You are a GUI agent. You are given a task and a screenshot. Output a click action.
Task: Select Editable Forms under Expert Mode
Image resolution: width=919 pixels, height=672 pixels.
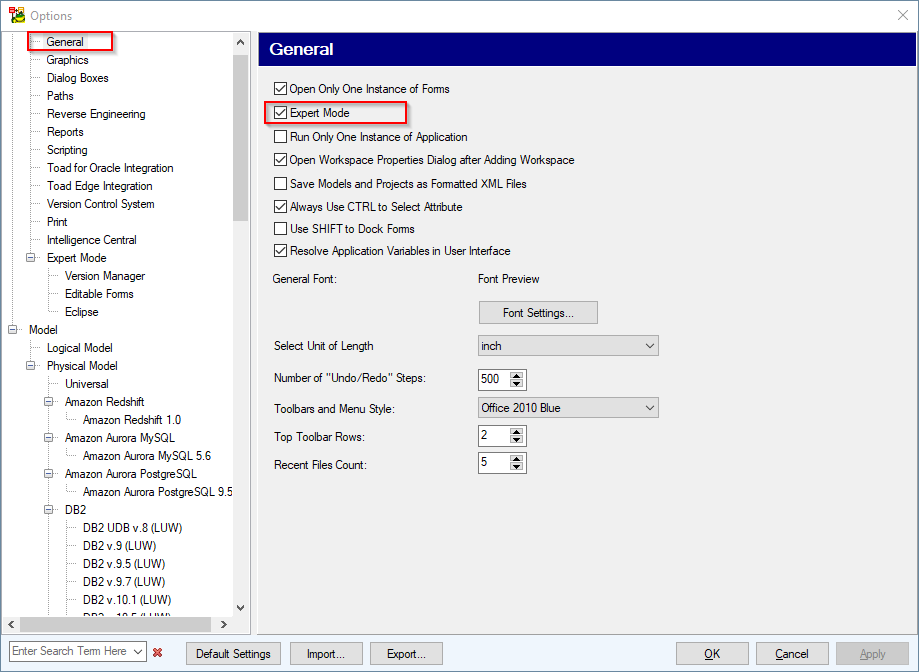(99, 294)
